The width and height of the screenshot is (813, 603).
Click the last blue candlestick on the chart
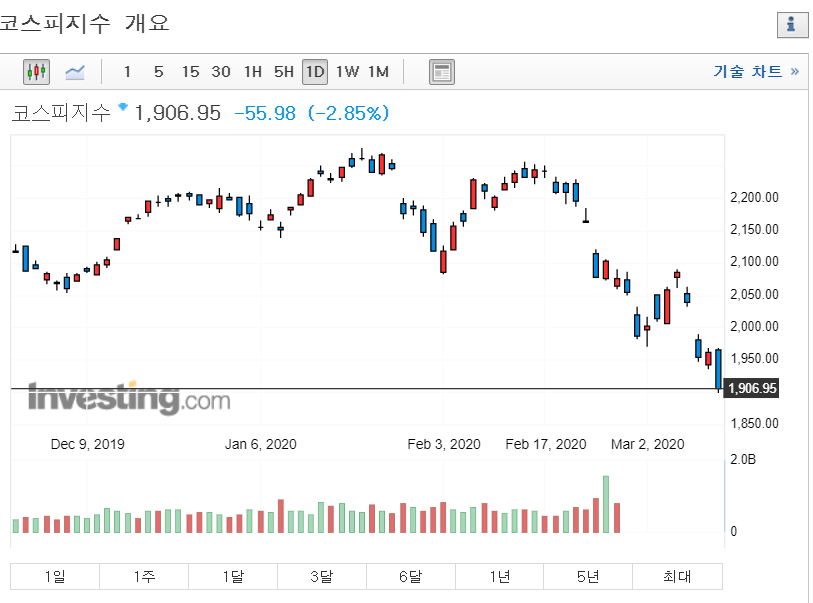718,369
